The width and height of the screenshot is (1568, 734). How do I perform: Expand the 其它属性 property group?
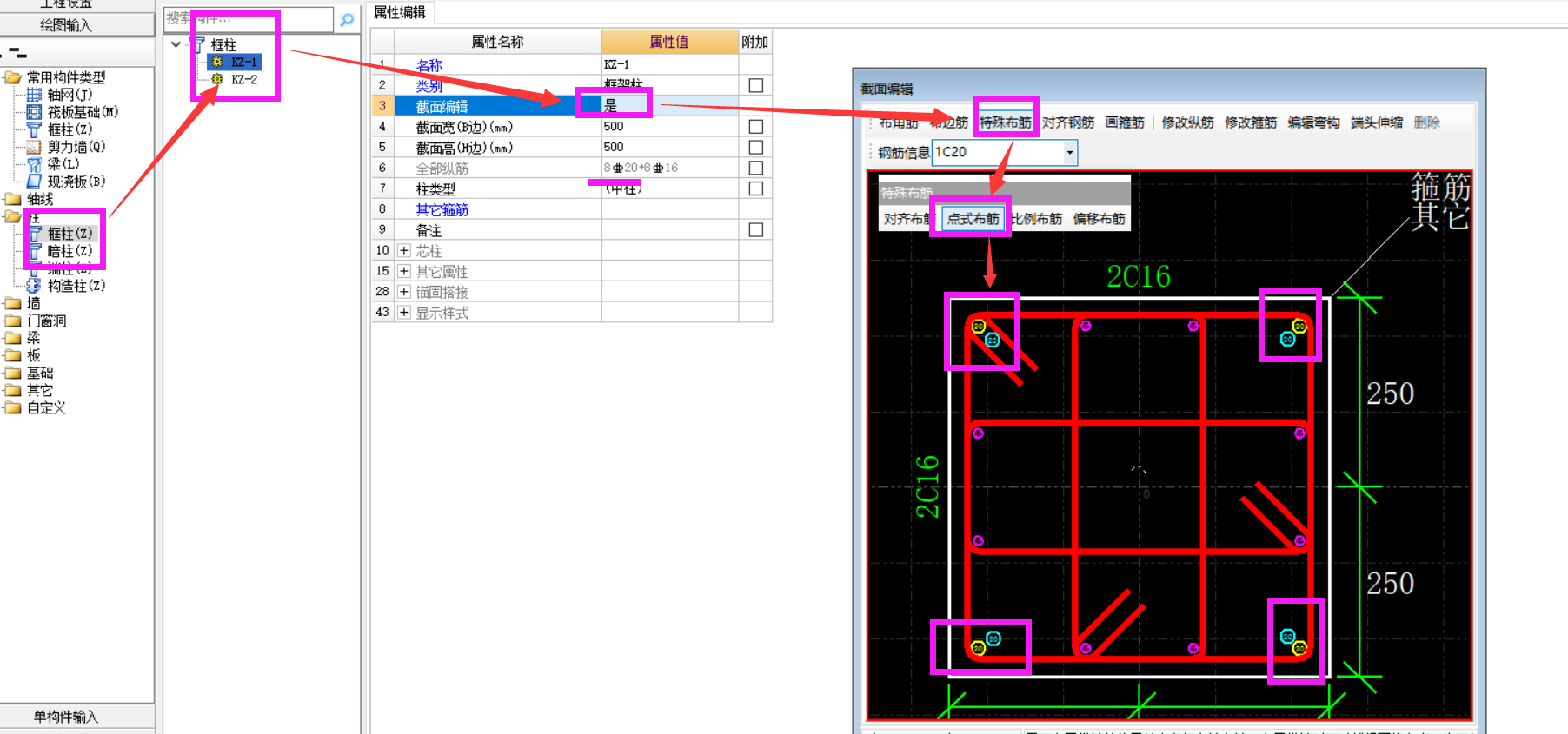(404, 271)
